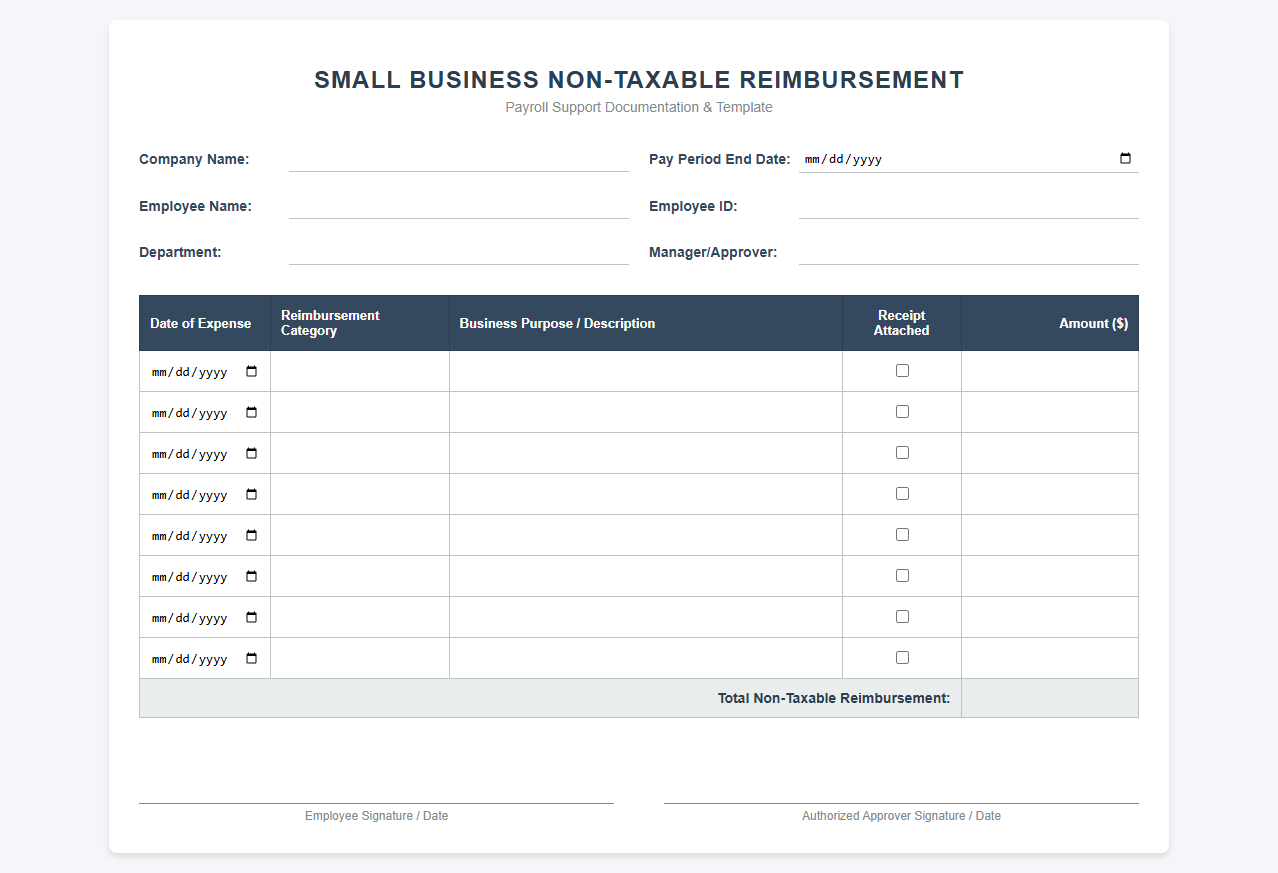Click the 'Receipt Attached' column header
This screenshot has width=1278, height=873.
[x=902, y=323]
